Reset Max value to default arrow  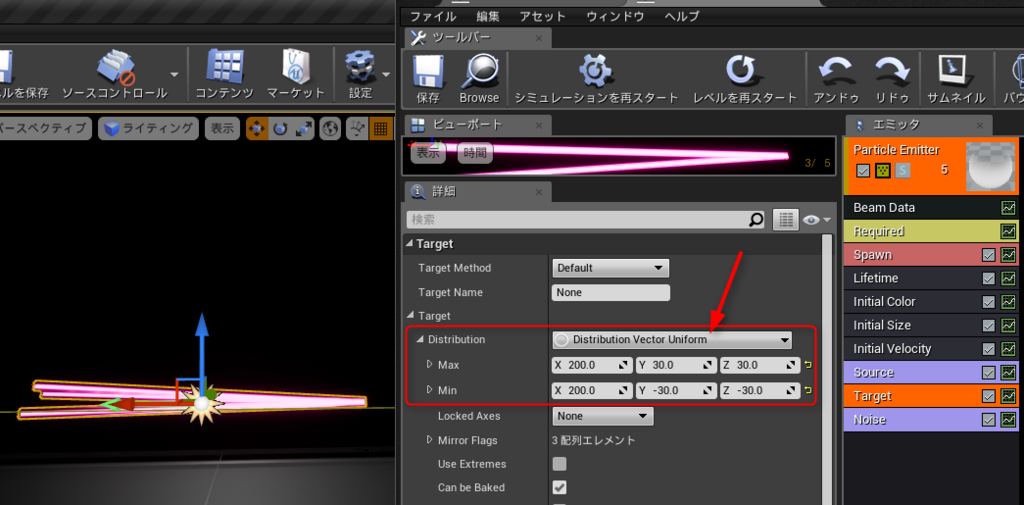808,365
